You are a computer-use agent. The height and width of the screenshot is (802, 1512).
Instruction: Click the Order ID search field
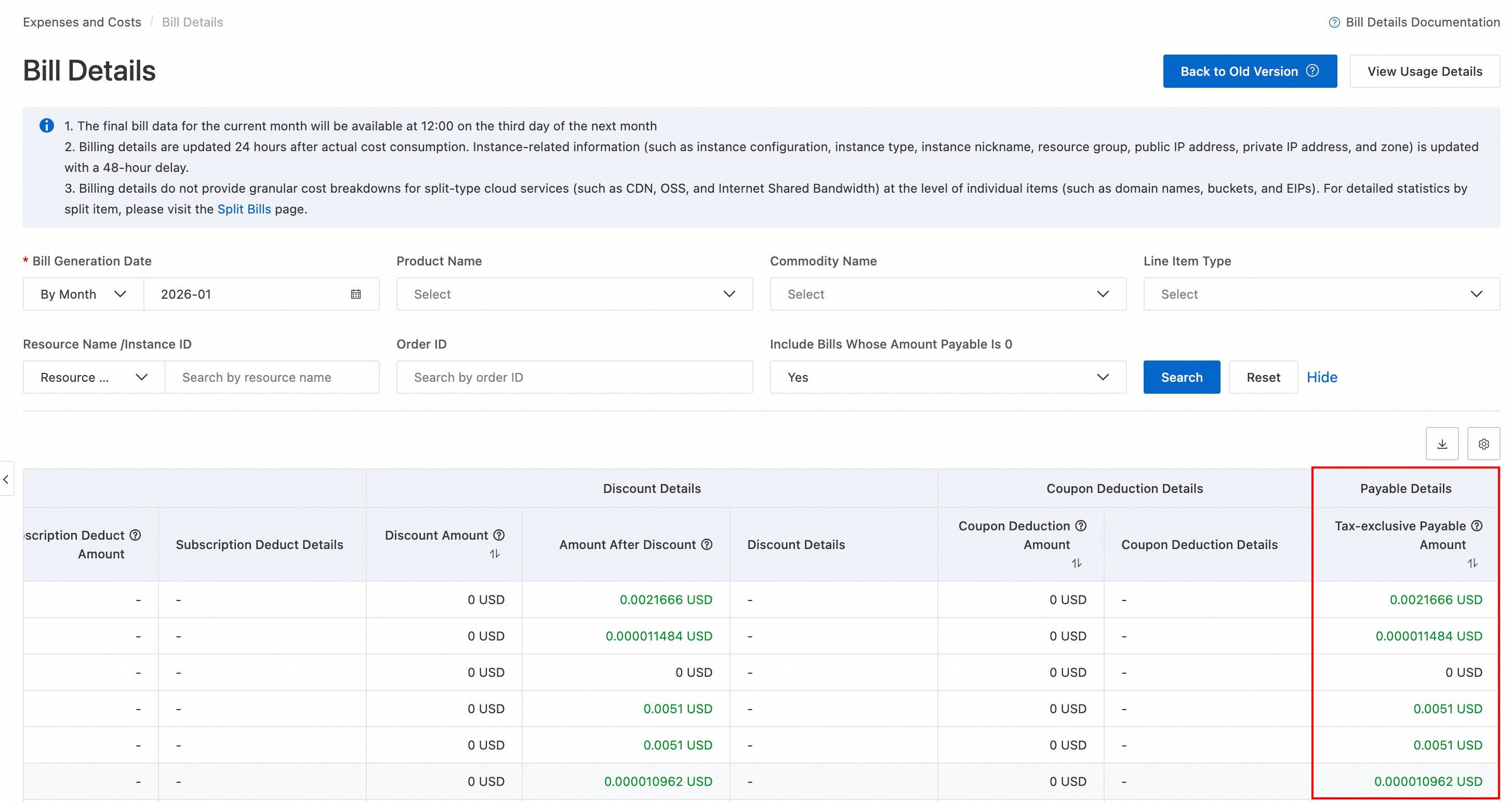click(574, 377)
